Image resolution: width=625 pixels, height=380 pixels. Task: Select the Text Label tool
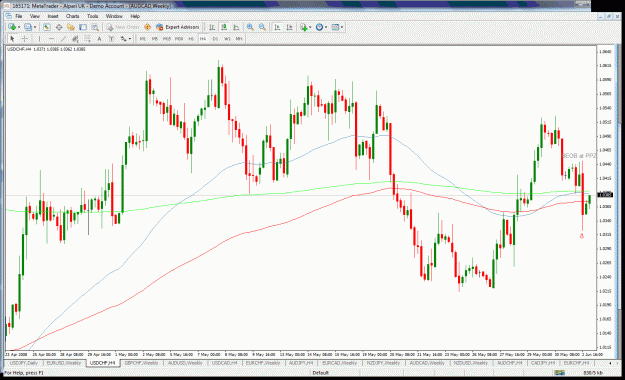(x=111, y=39)
